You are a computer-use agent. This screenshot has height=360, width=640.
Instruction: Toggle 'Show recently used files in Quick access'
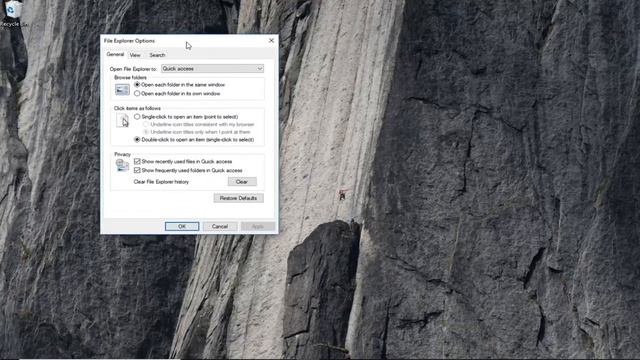click(x=183, y=162)
